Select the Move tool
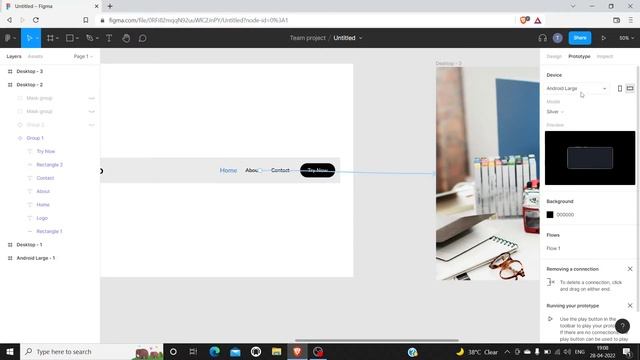 (29, 38)
